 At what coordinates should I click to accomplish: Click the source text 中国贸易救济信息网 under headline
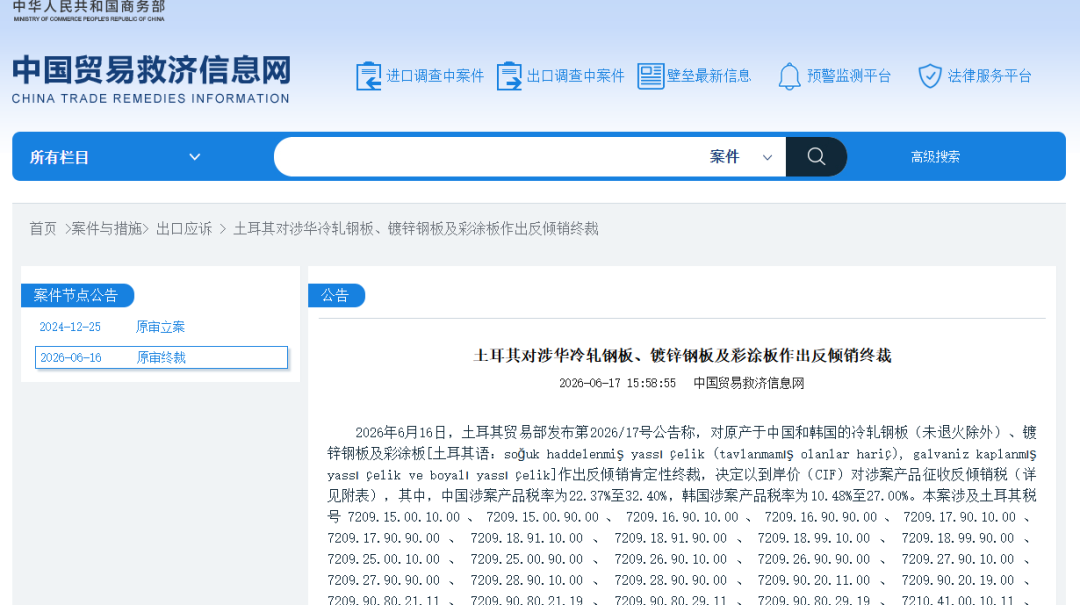[749, 383]
